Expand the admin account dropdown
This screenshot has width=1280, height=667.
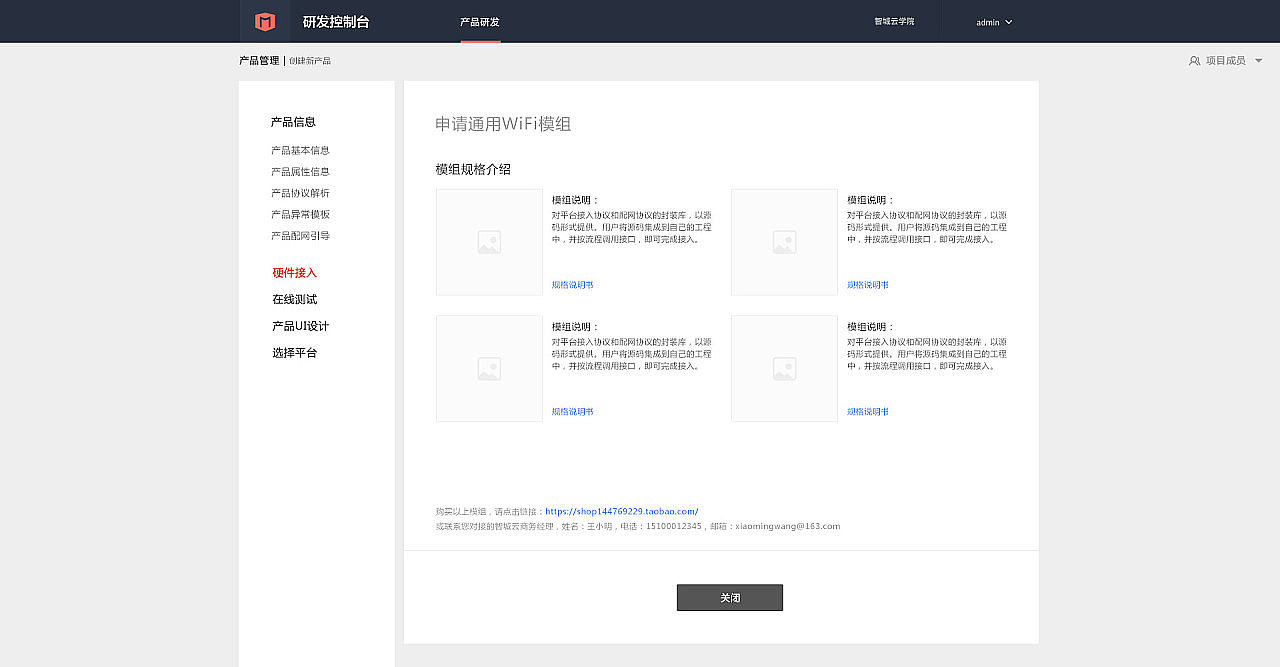click(x=994, y=21)
